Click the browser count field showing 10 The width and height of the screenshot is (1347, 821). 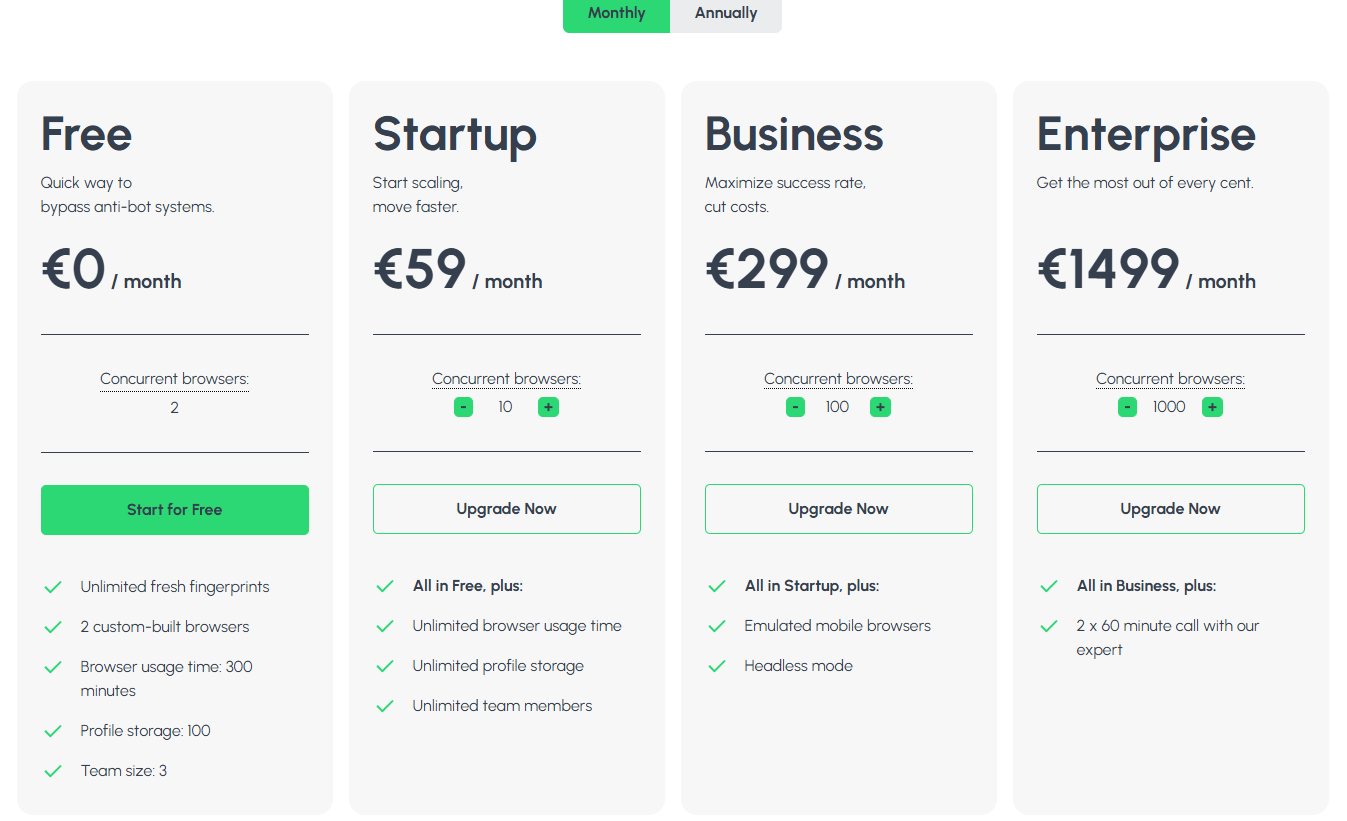(x=505, y=407)
